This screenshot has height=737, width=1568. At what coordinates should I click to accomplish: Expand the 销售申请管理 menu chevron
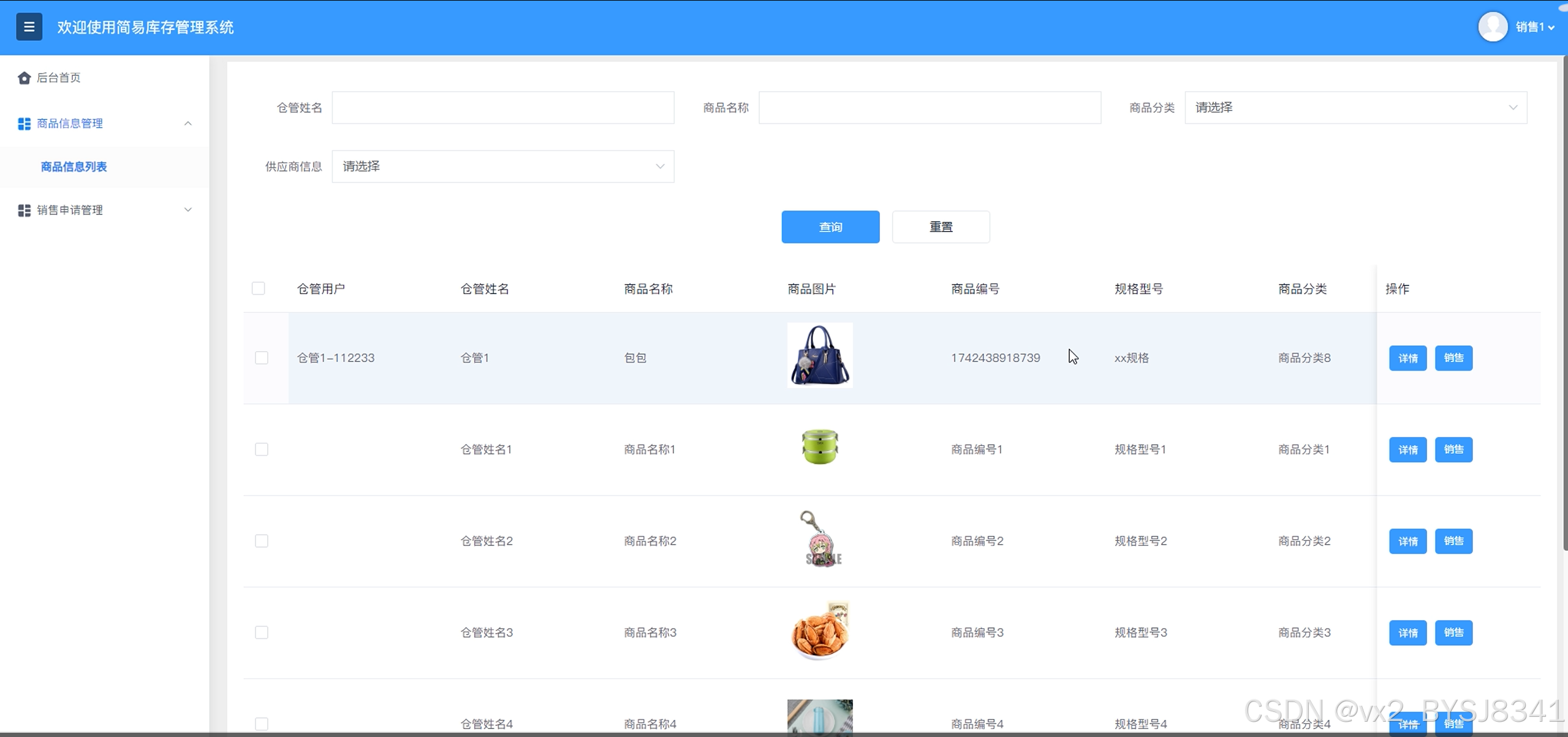[x=188, y=210]
